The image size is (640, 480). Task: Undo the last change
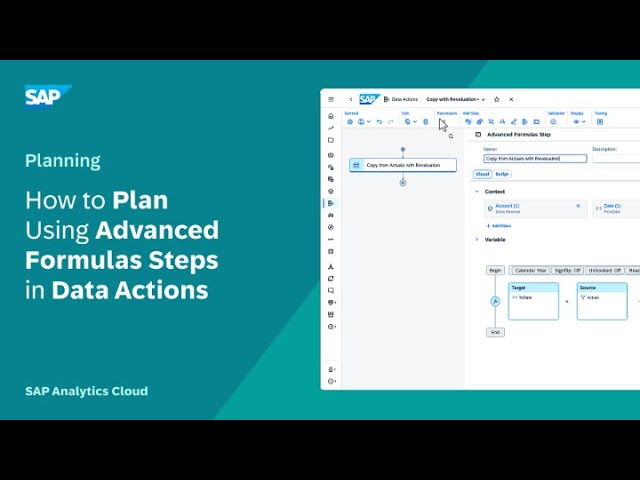(x=379, y=122)
